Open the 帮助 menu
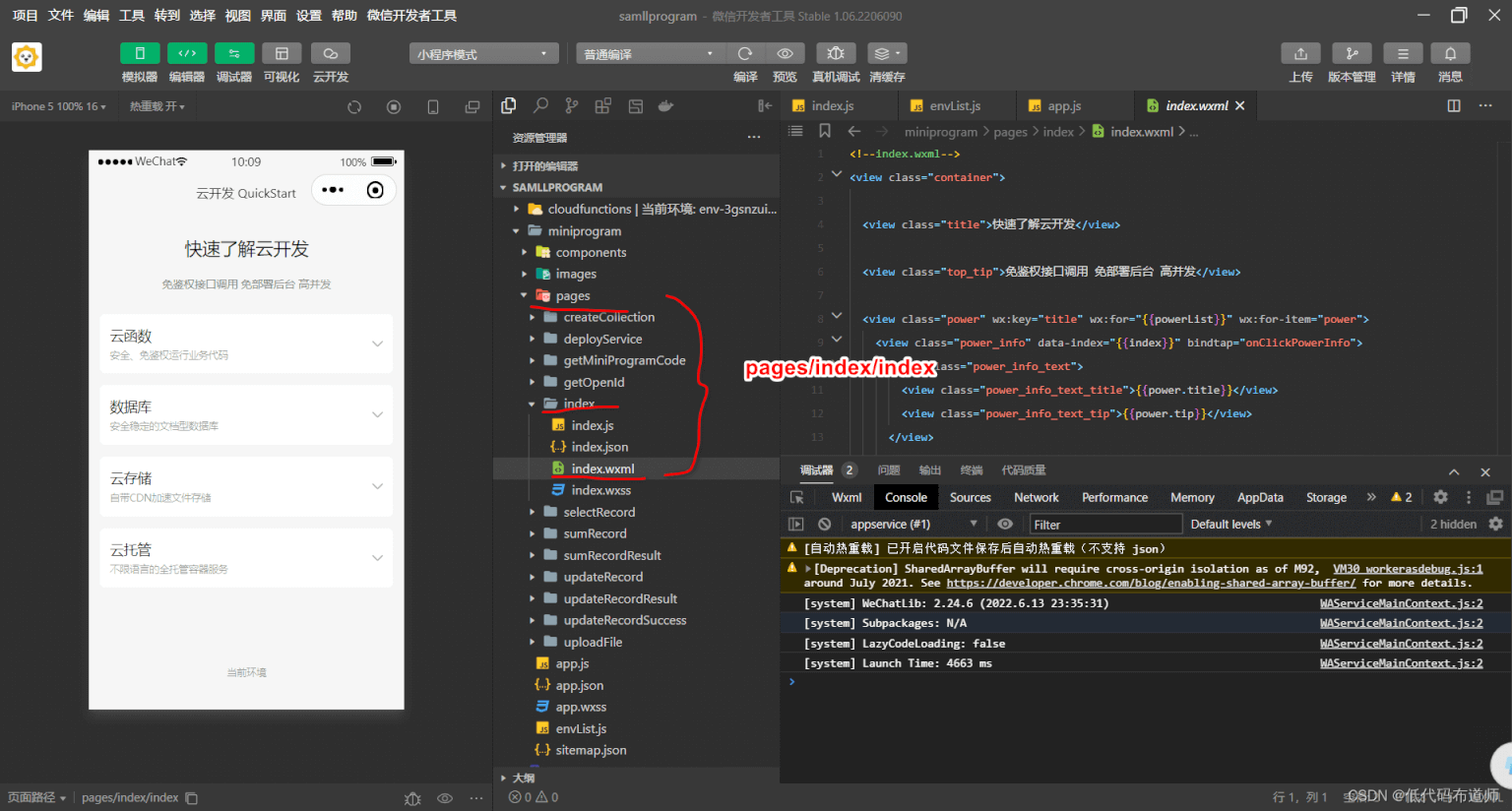Screen dimensions: 1512x811 345,15
